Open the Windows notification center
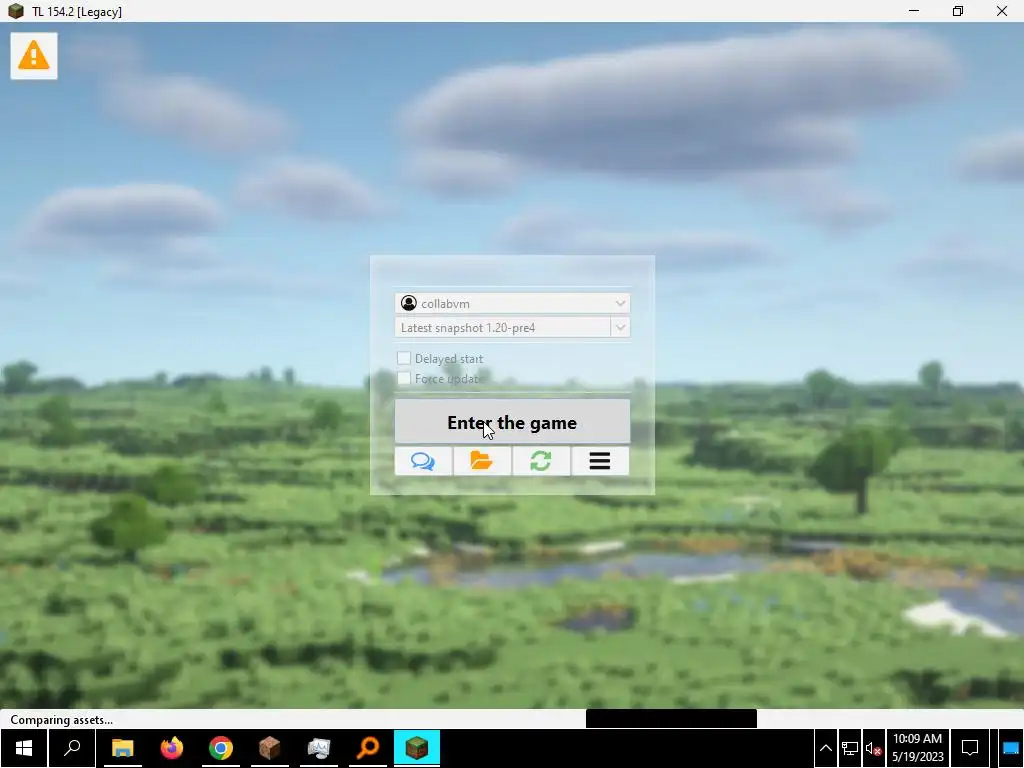 970,748
